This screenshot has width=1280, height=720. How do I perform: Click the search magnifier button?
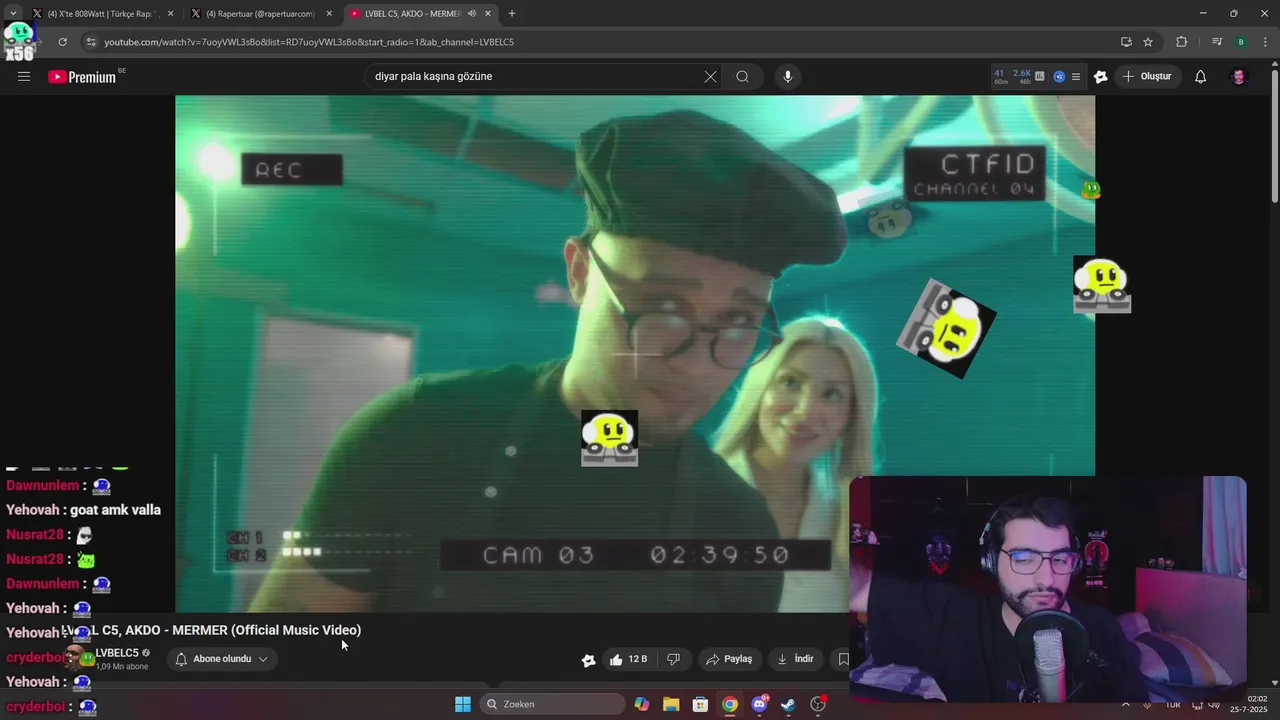742,76
